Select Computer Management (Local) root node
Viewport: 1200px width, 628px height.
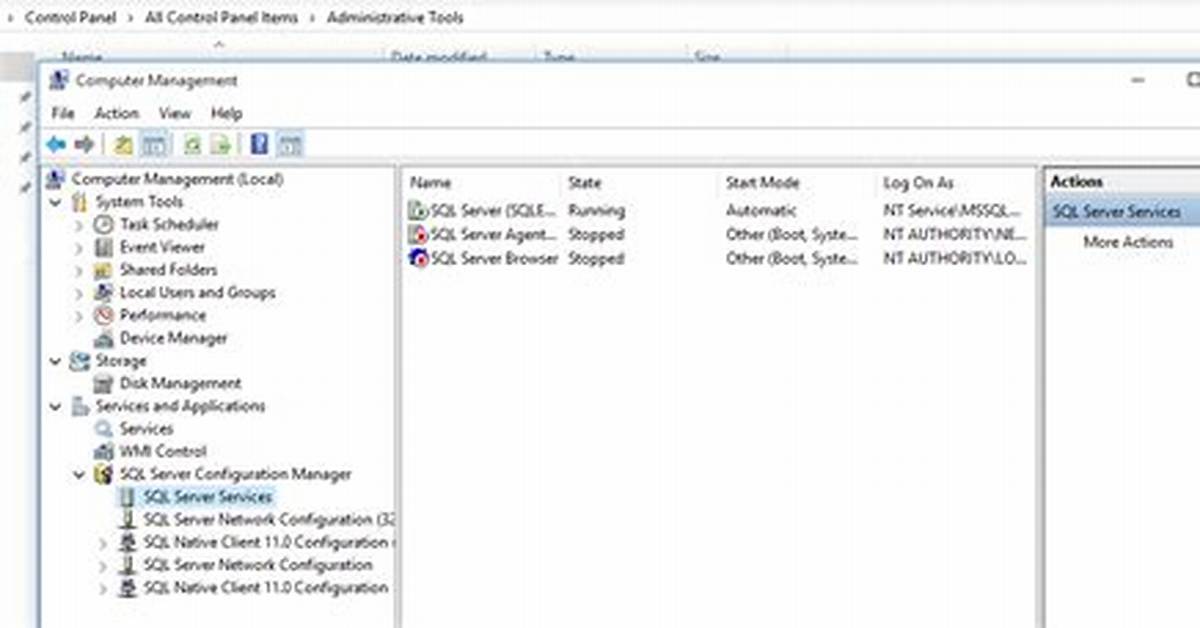click(x=177, y=179)
